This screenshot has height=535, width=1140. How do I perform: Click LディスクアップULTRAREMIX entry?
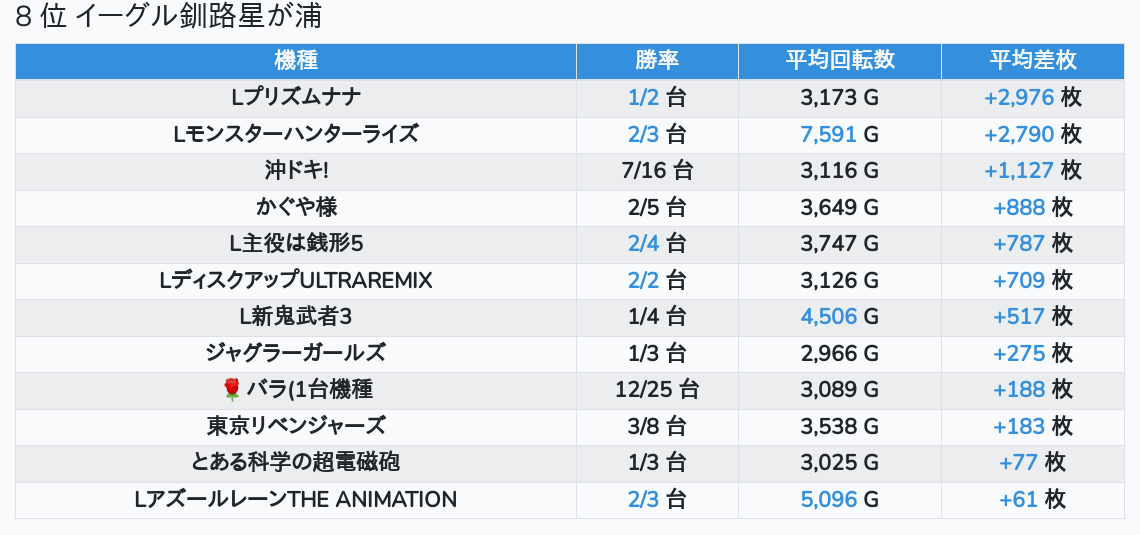(x=295, y=280)
